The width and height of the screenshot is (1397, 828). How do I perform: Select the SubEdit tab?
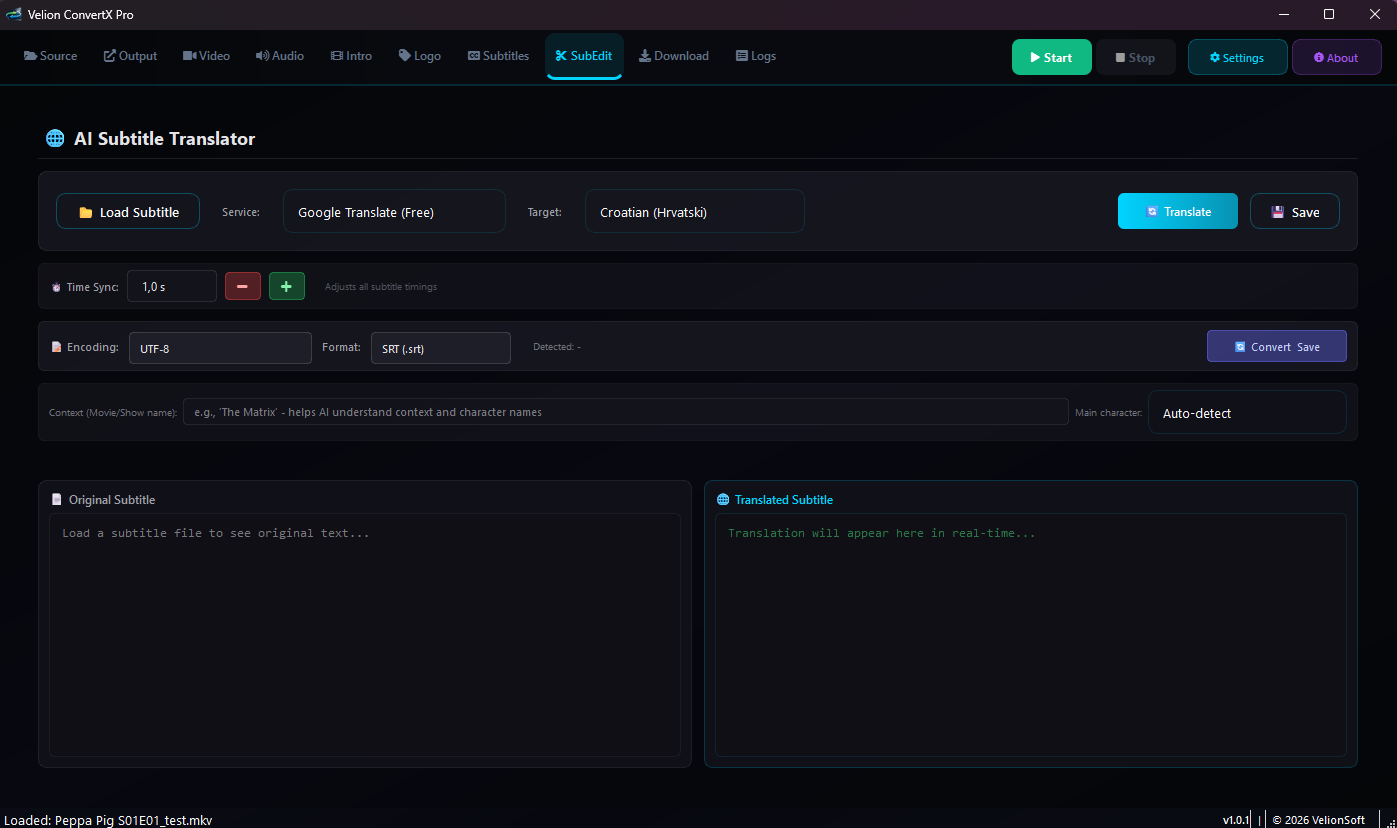584,56
